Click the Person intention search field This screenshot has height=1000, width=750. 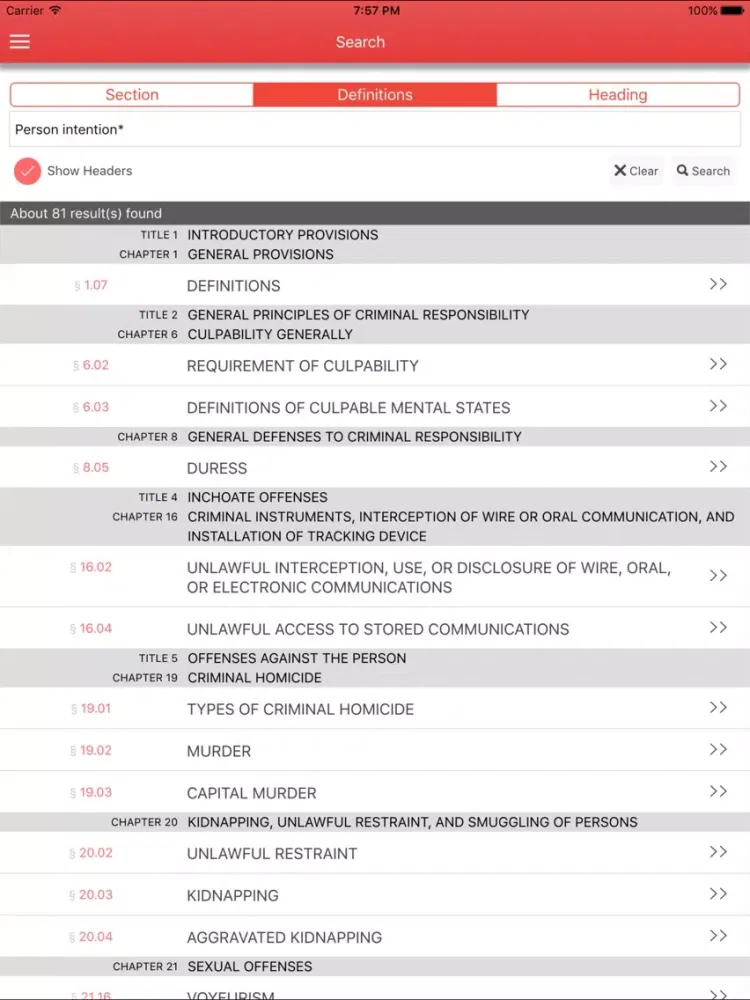pyautogui.click(x=375, y=130)
